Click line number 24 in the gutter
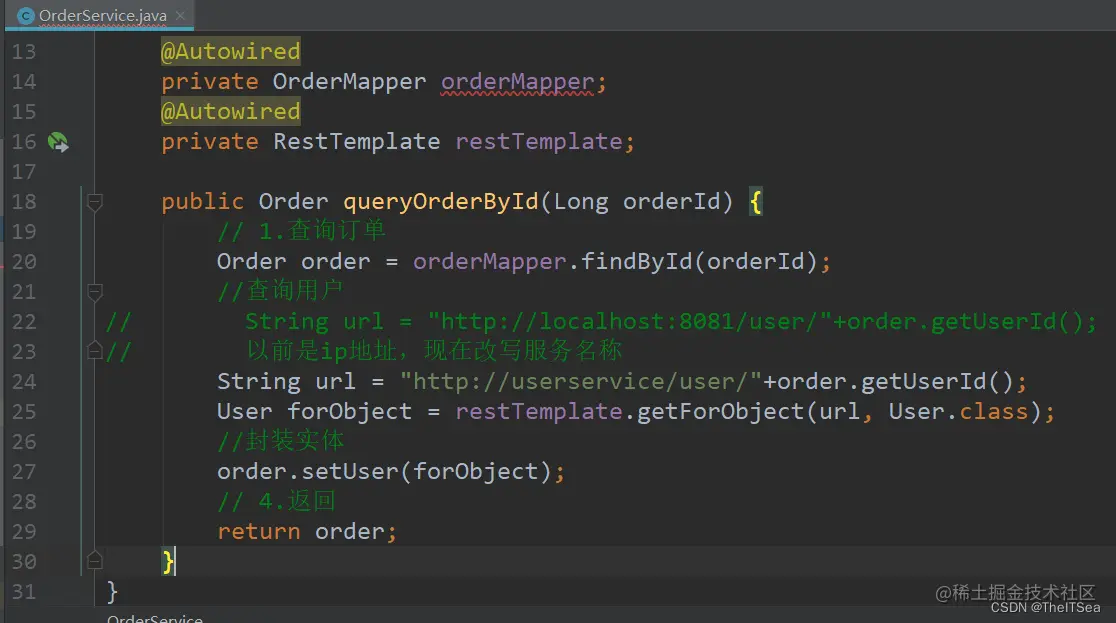The image size is (1116, 623). coord(23,382)
